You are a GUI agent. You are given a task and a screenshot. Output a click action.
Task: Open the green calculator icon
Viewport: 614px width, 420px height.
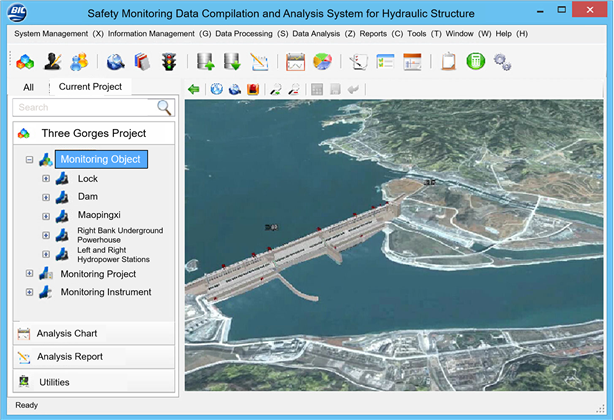[476, 61]
